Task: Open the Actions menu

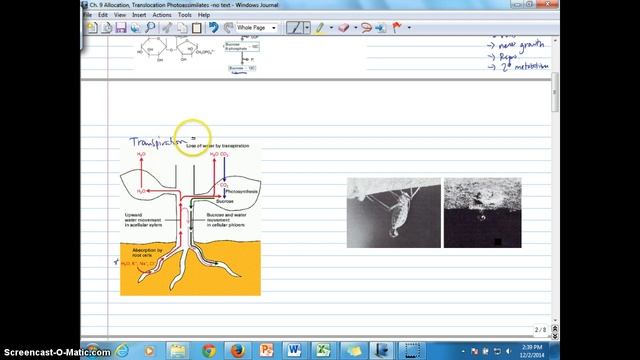Action: (162, 15)
